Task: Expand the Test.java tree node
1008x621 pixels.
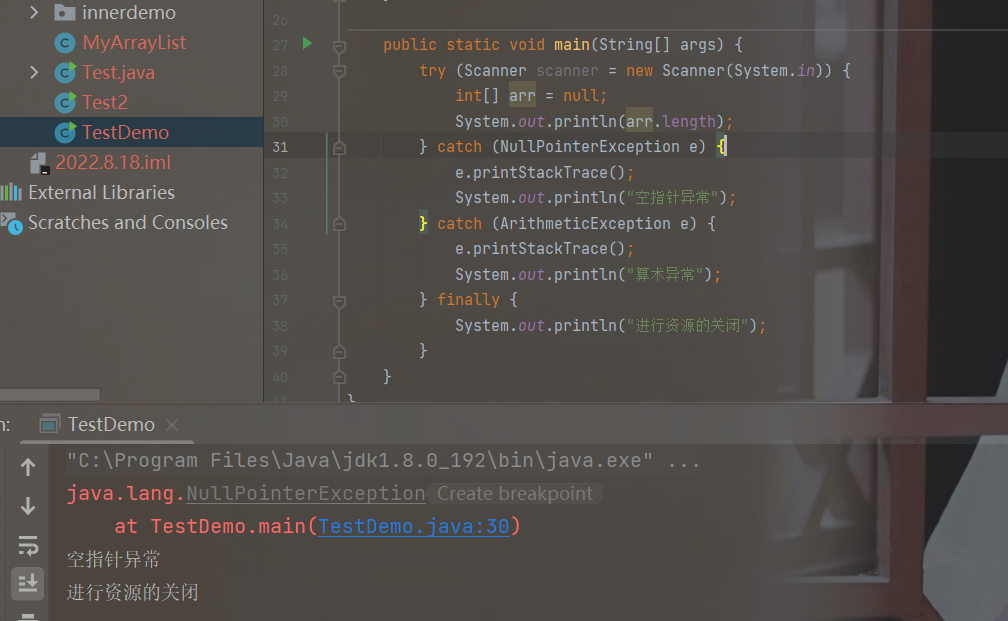Action: pyautogui.click(x=34, y=72)
